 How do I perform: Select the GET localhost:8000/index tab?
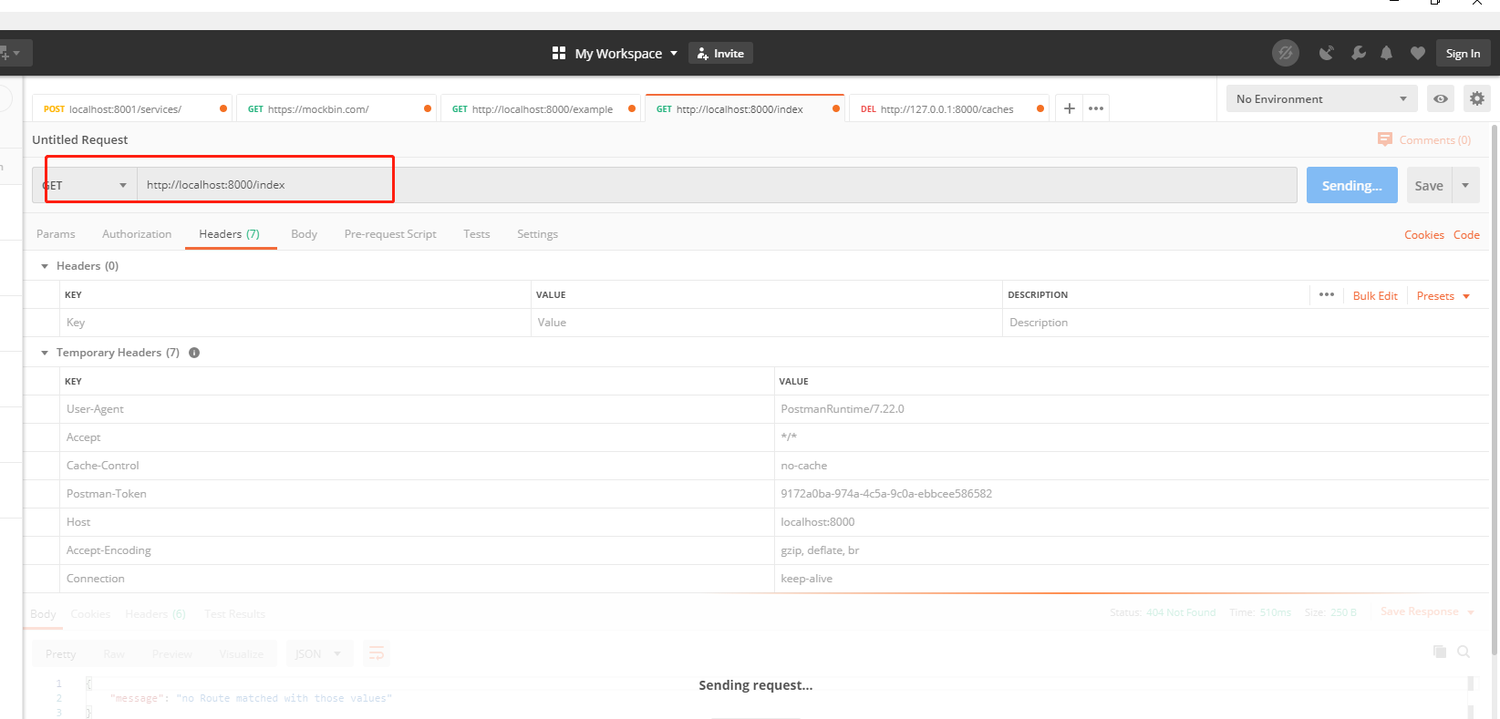point(745,108)
